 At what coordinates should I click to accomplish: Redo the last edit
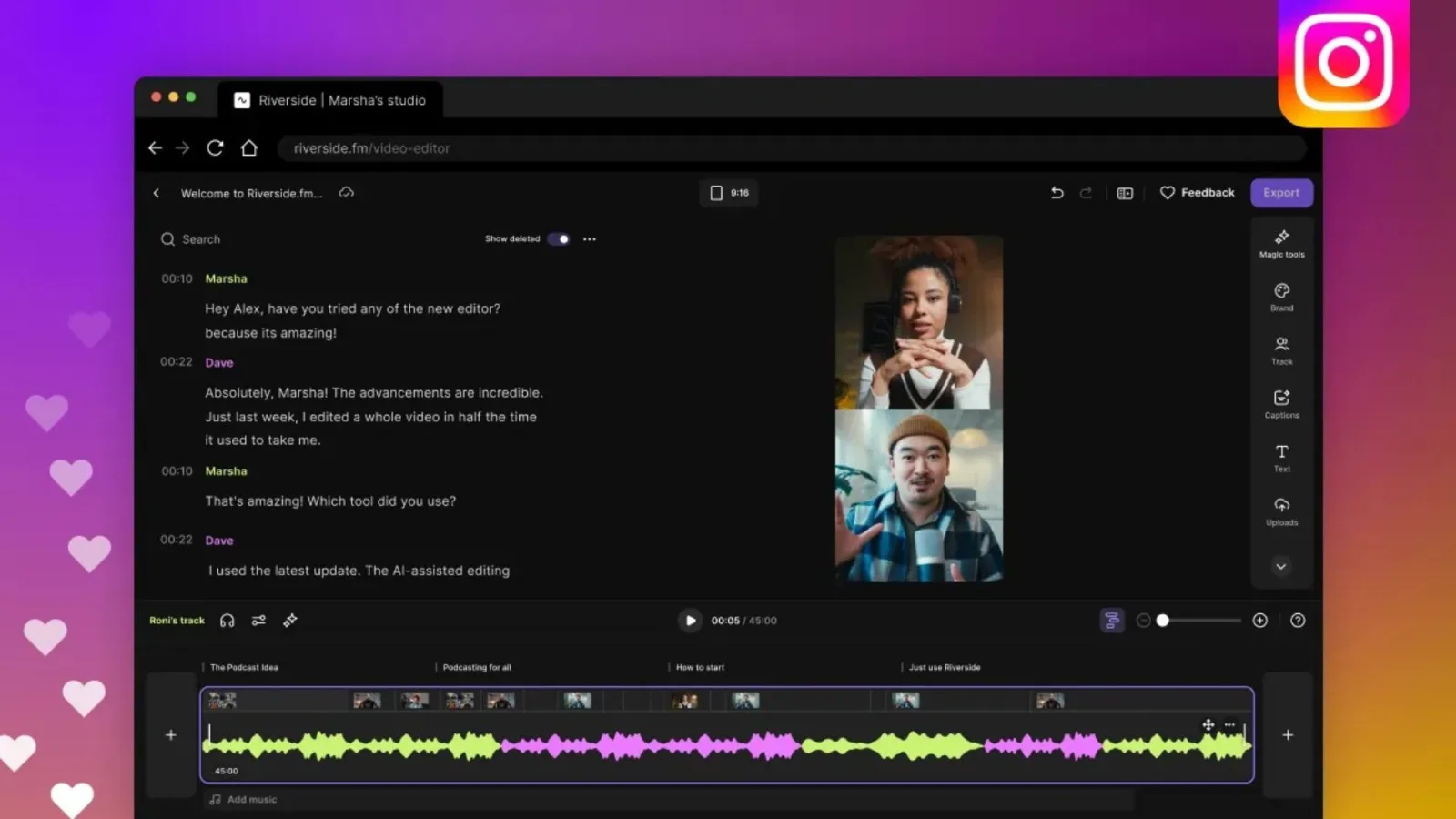pos(1086,193)
